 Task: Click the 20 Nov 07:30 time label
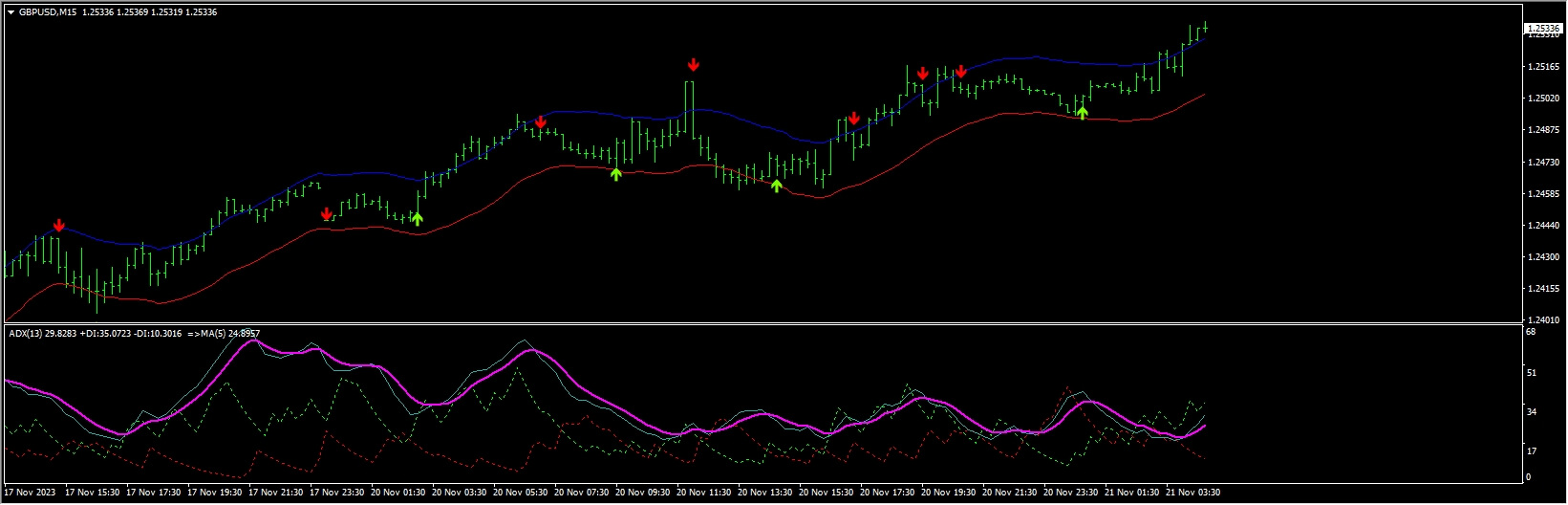coord(581,493)
